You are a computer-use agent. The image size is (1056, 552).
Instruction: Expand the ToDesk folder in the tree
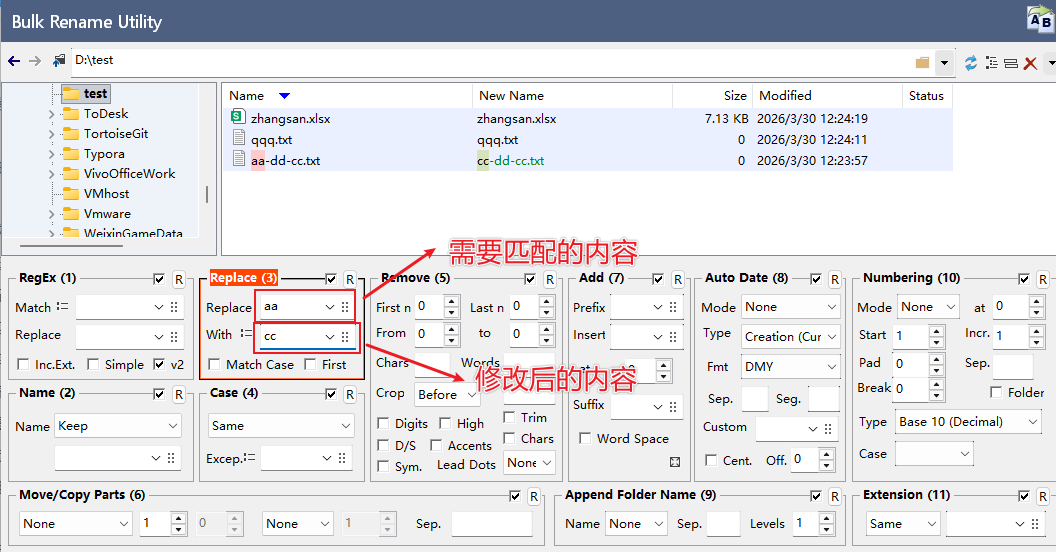tap(51, 114)
